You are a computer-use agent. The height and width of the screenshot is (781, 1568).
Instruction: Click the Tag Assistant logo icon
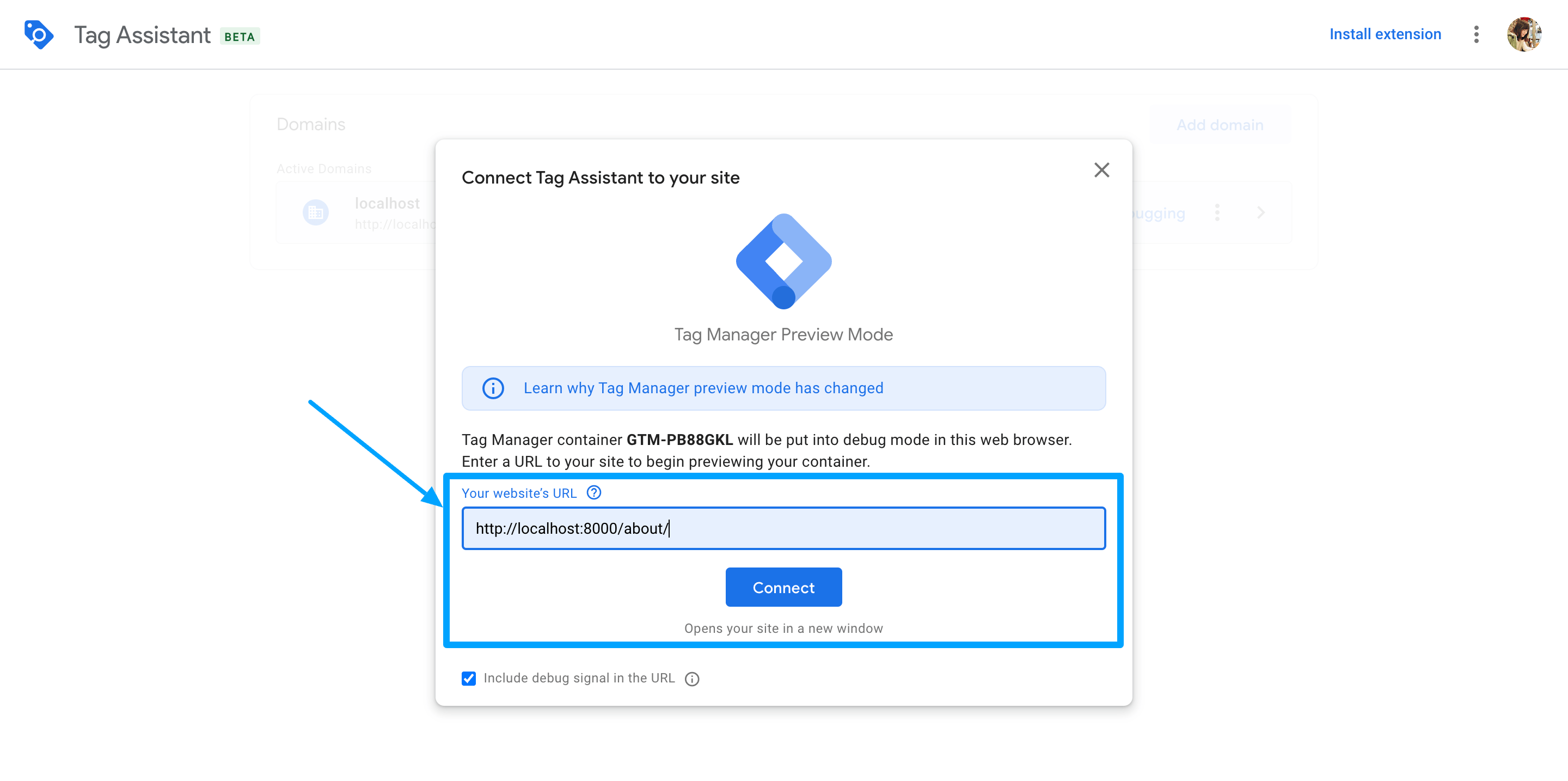(39, 35)
